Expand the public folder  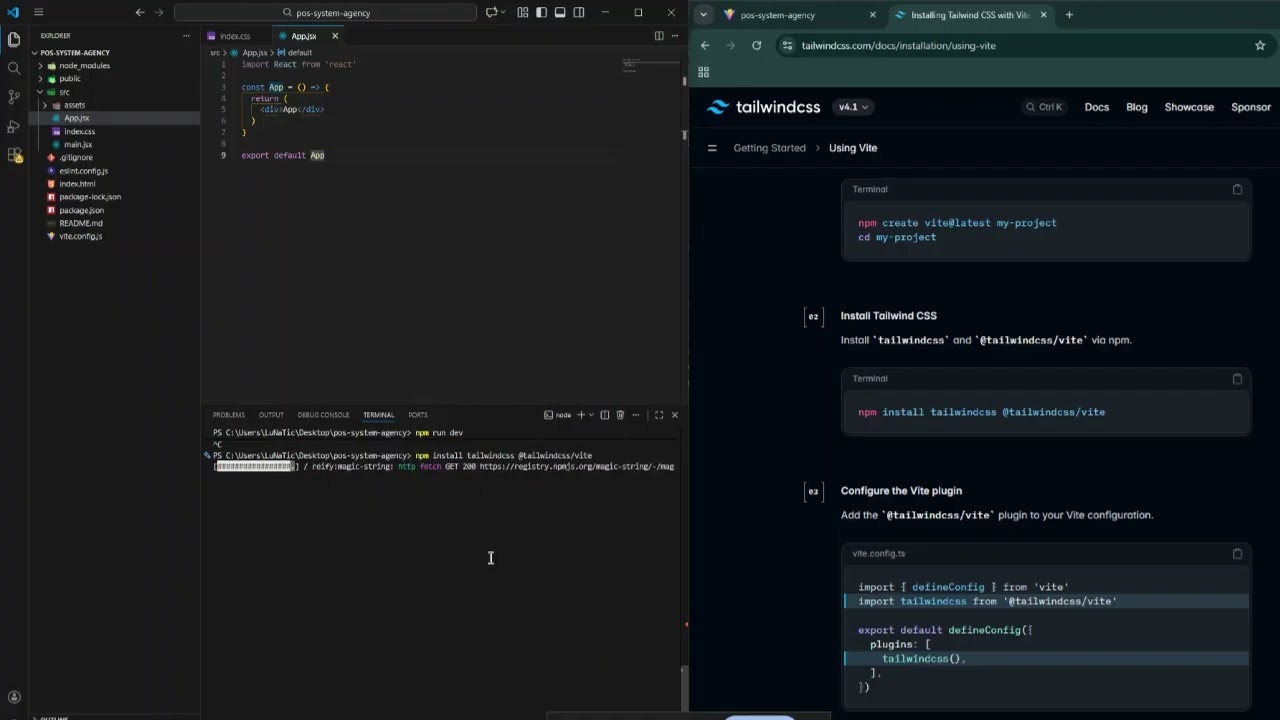pos(70,79)
